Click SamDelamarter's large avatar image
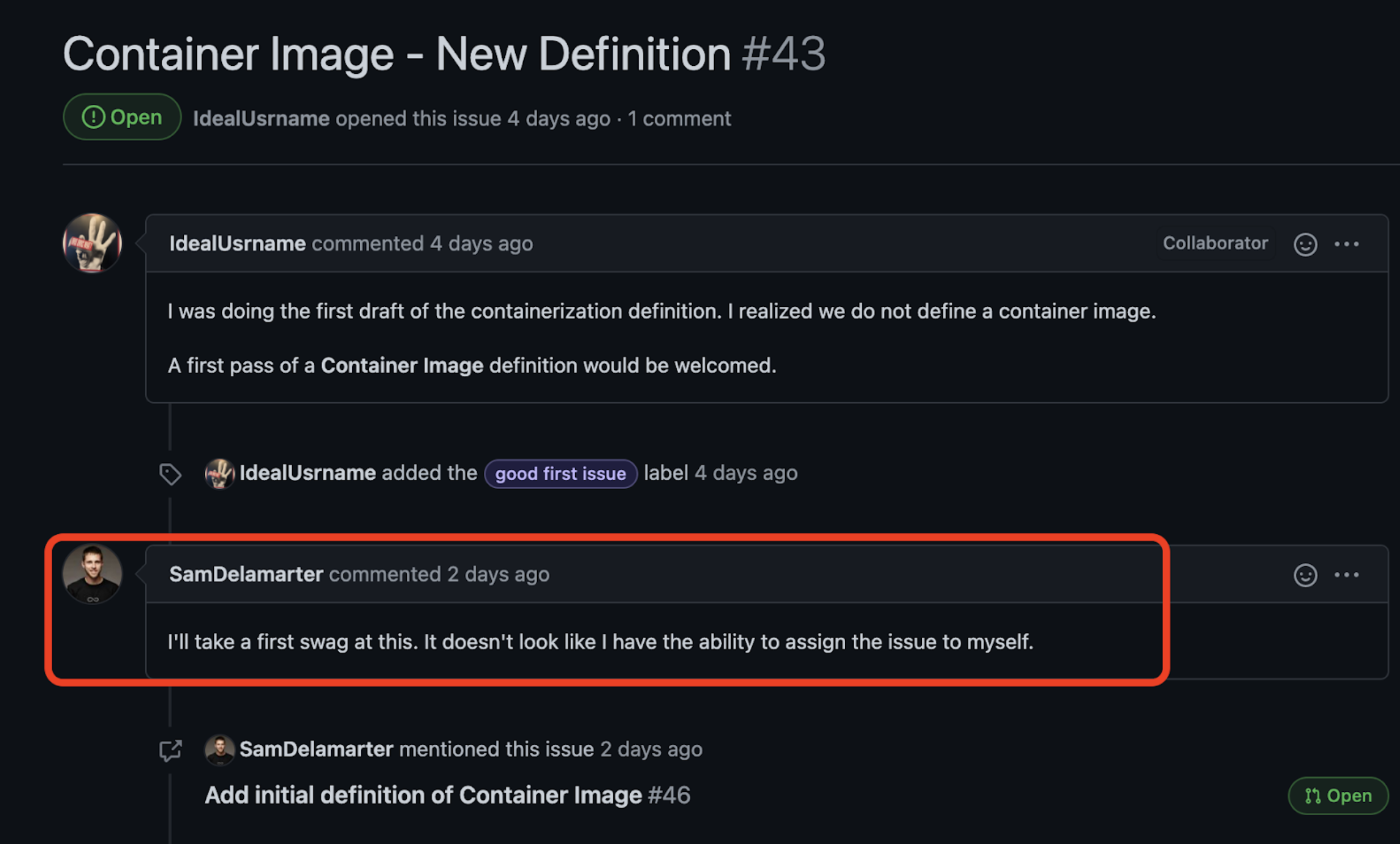 click(x=92, y=574)
